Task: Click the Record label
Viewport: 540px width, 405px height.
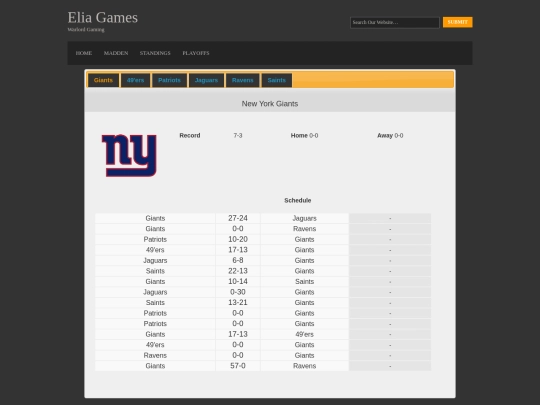Action: coord(190,135)
